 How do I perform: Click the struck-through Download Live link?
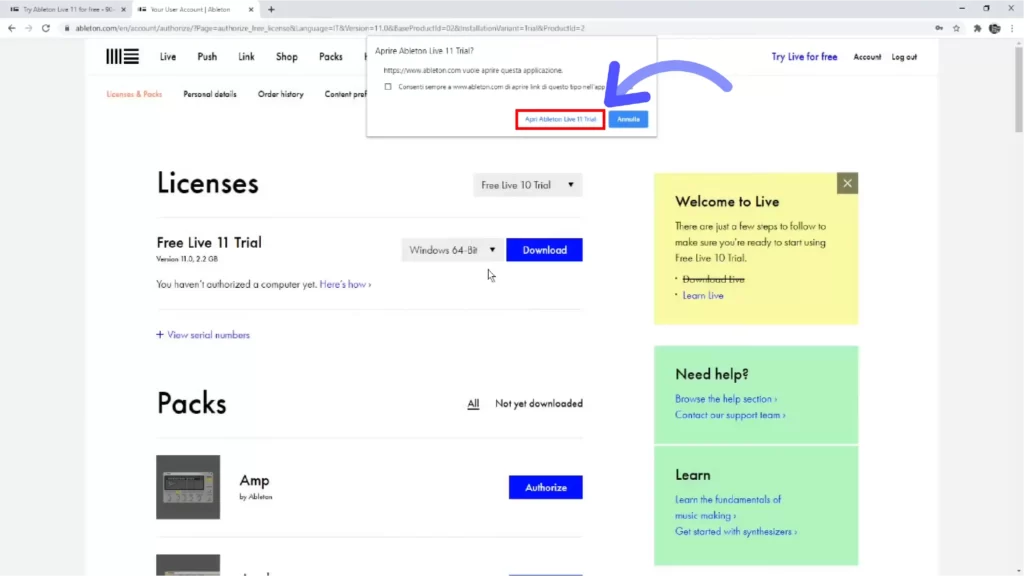[x=713, y=279]
